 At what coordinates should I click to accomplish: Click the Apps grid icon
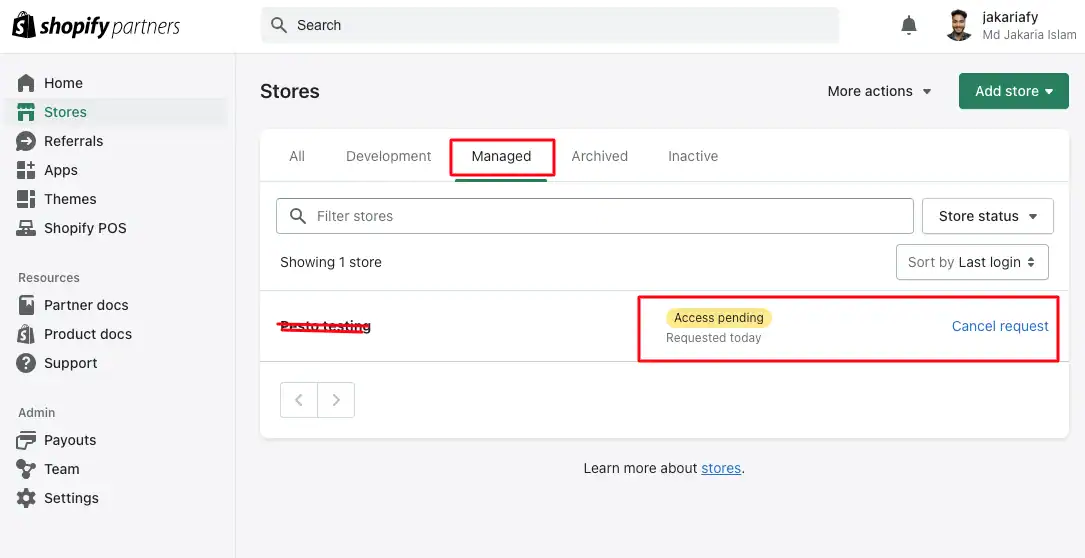(26, 170)
